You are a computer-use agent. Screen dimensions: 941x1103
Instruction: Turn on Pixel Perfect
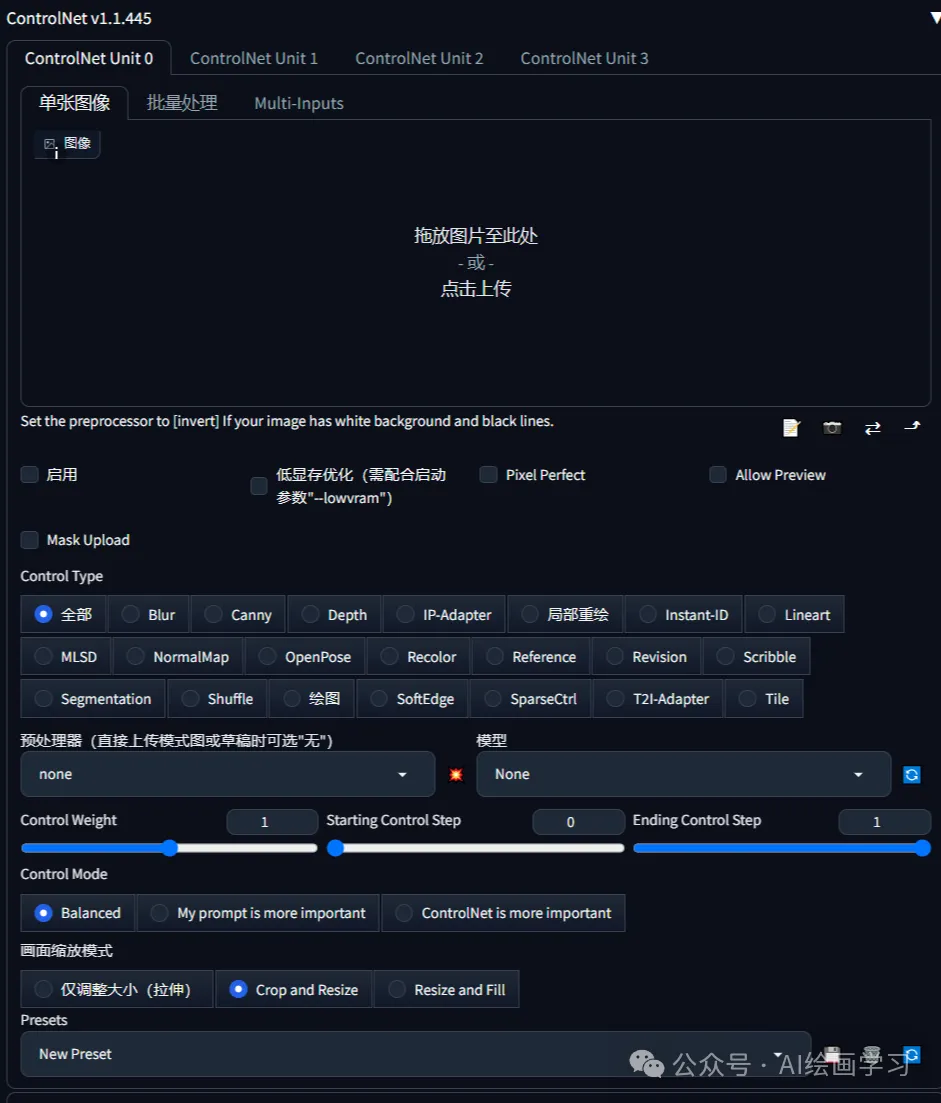pos(488,474)
